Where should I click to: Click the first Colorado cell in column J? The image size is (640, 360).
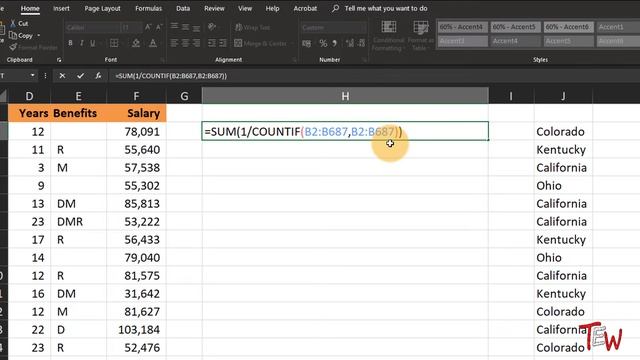563,131
